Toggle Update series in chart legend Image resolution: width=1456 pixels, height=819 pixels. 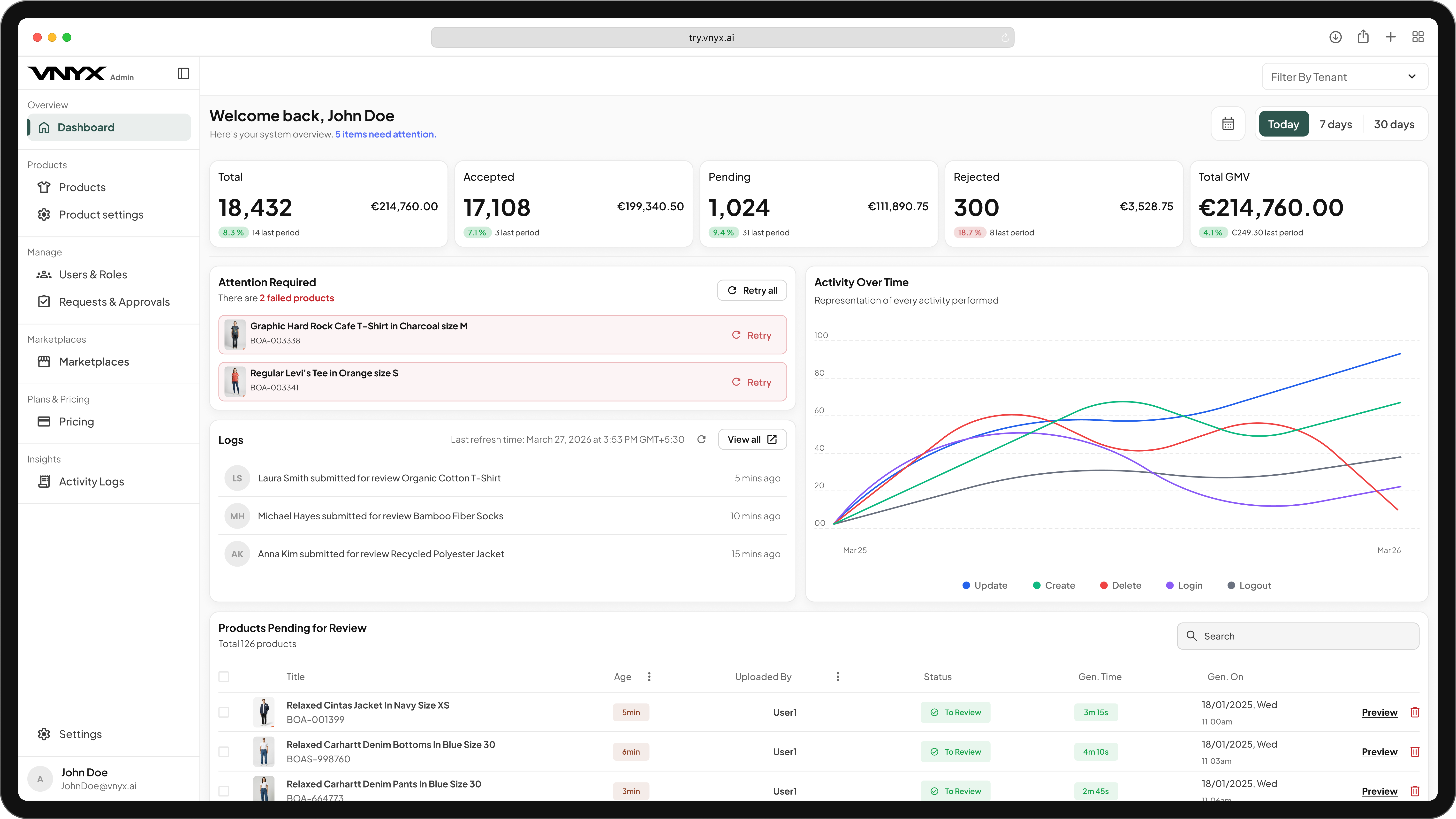(985, 585)
